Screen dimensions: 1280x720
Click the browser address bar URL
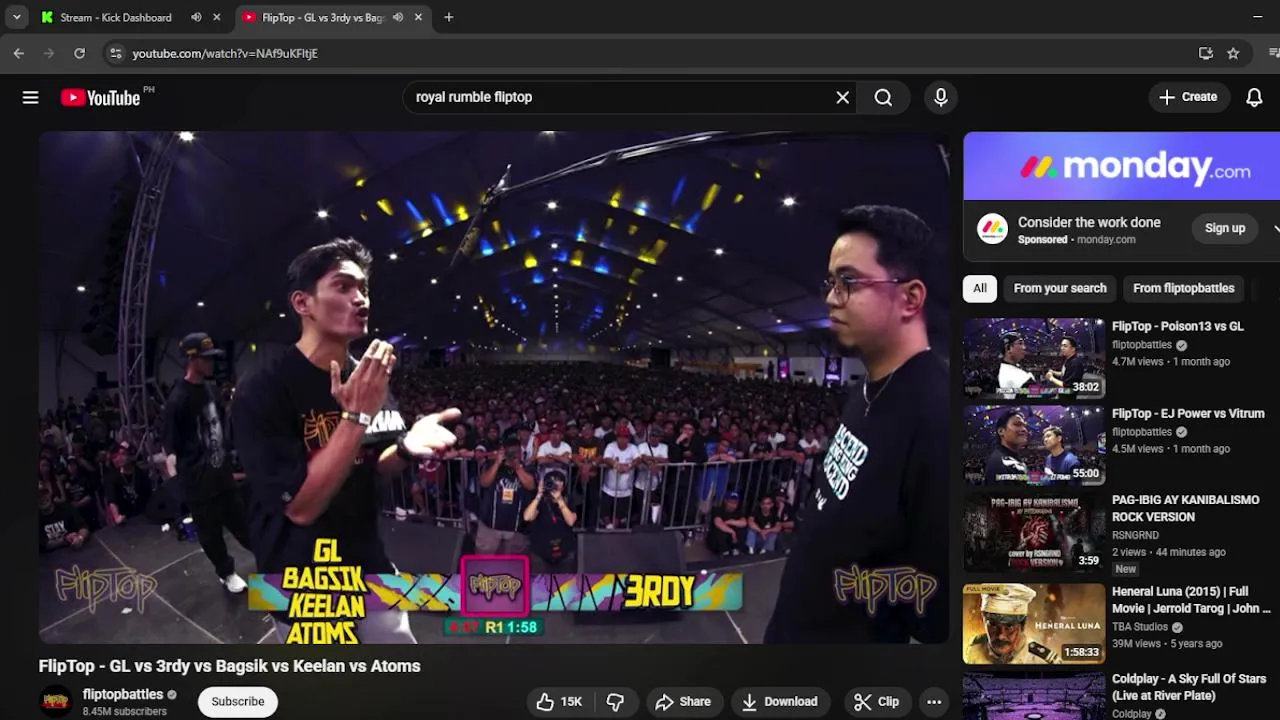(x=225, y=53)
